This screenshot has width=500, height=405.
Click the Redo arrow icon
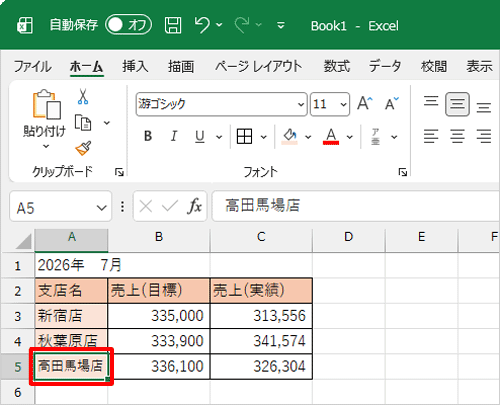(242, 25)
